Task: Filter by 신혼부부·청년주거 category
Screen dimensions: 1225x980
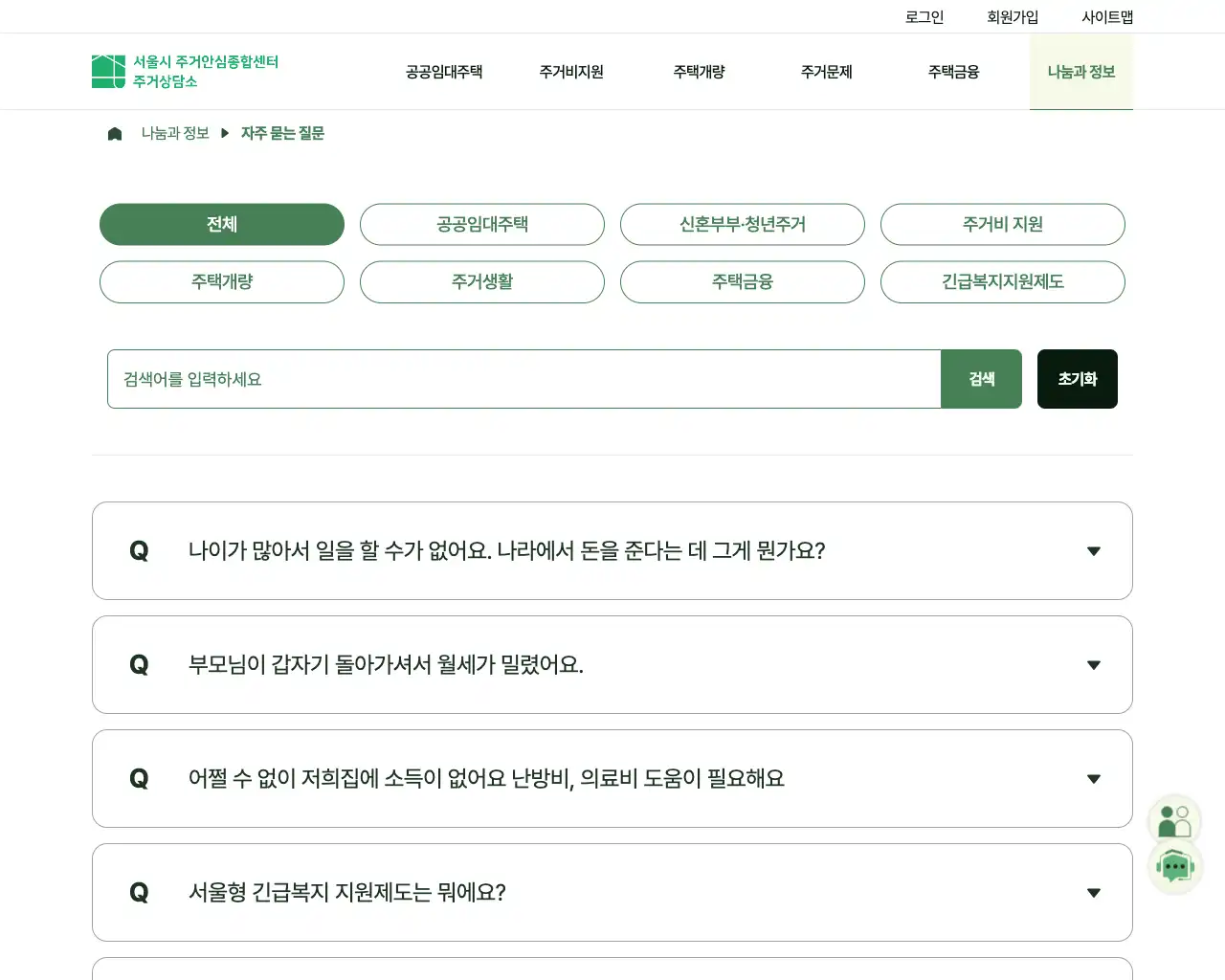Action: (x=743, y=225)
